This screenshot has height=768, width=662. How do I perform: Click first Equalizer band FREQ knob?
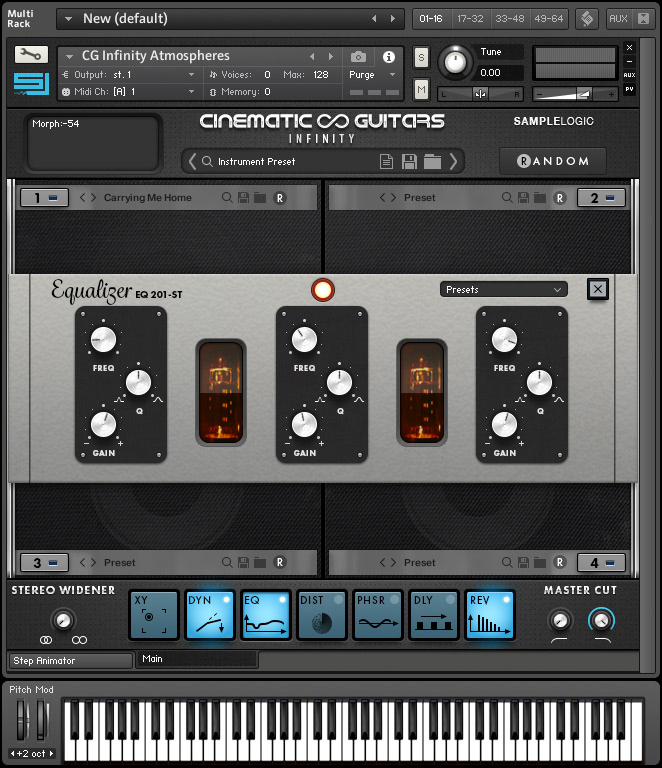[x=103, y=339]
